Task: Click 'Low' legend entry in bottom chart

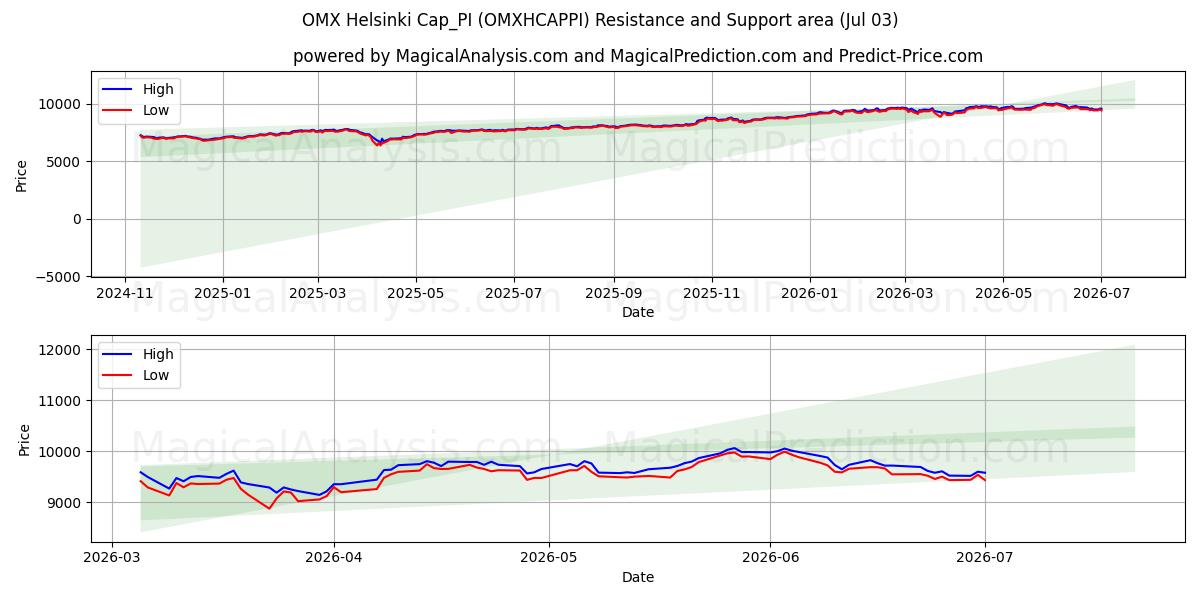Action: pyautogui.click(x=156, y=375)
